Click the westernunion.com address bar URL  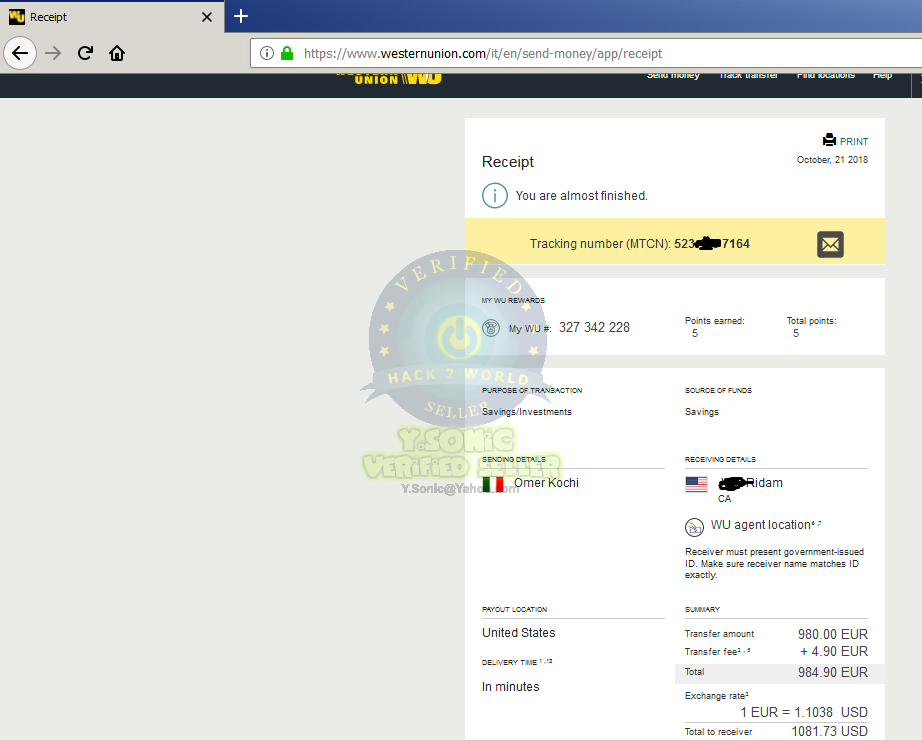pos(483,54)
